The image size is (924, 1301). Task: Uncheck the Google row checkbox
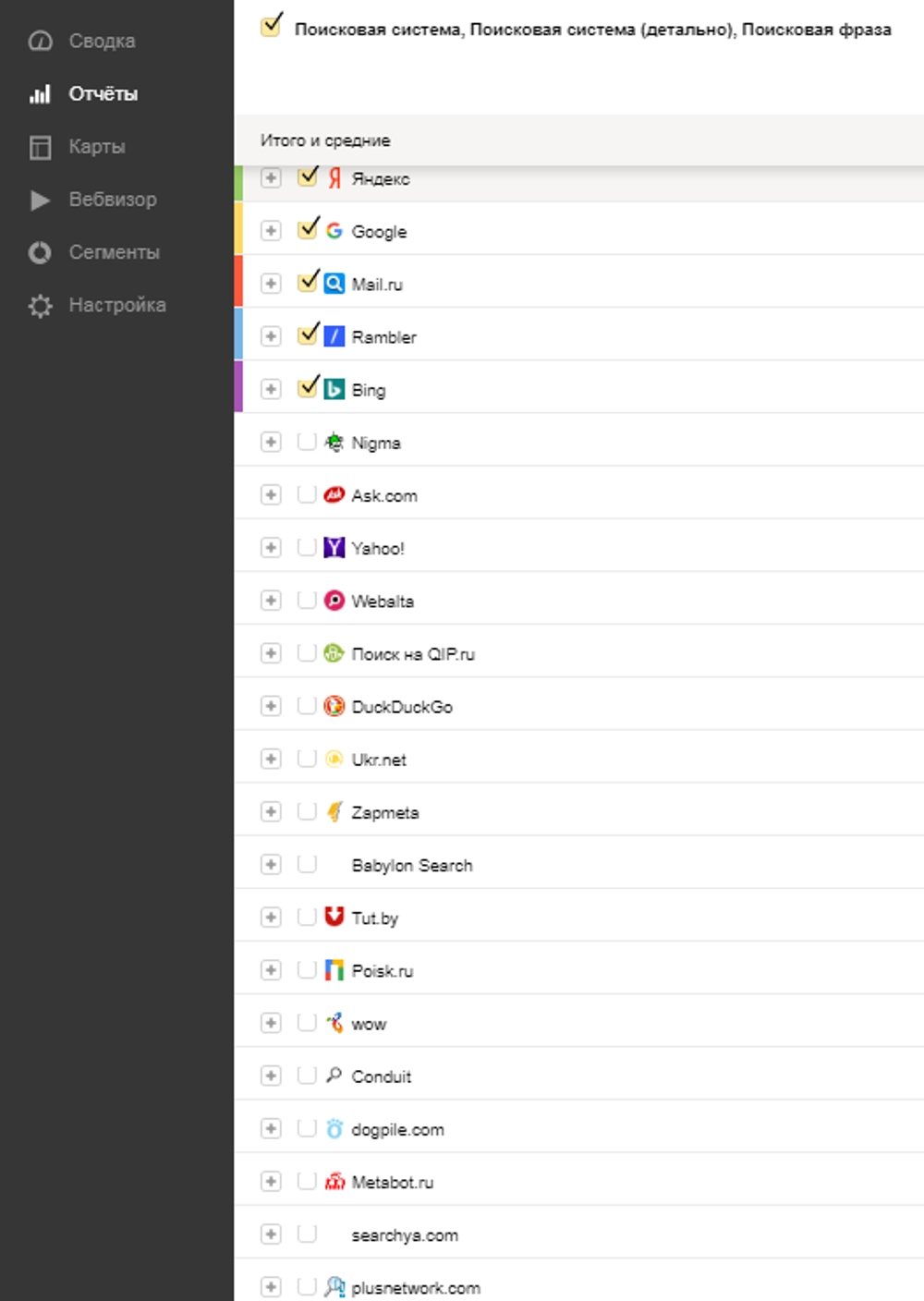click(x=308, y=228)
